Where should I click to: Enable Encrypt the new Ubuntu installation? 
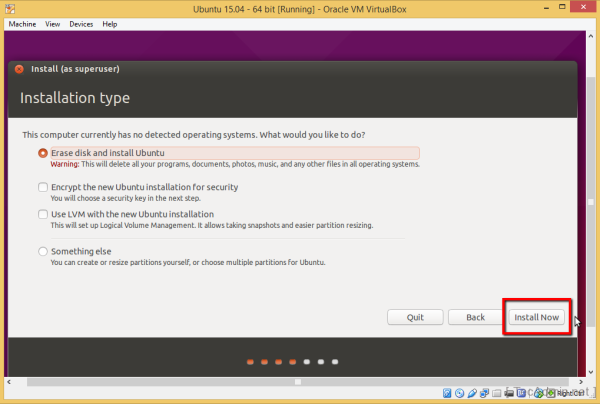tap(42, 187)
